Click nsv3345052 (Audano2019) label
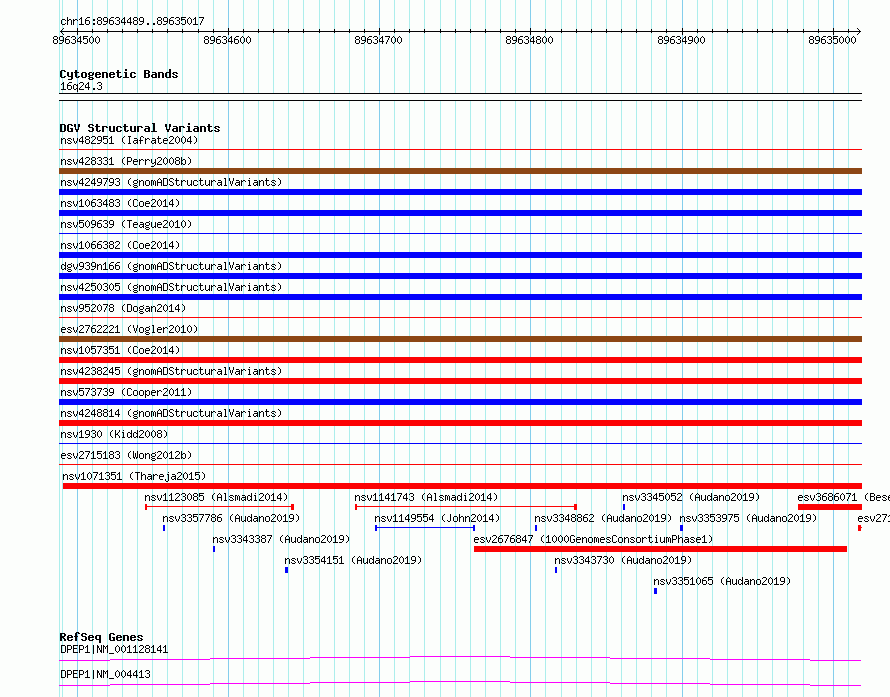 pos(691,497)
